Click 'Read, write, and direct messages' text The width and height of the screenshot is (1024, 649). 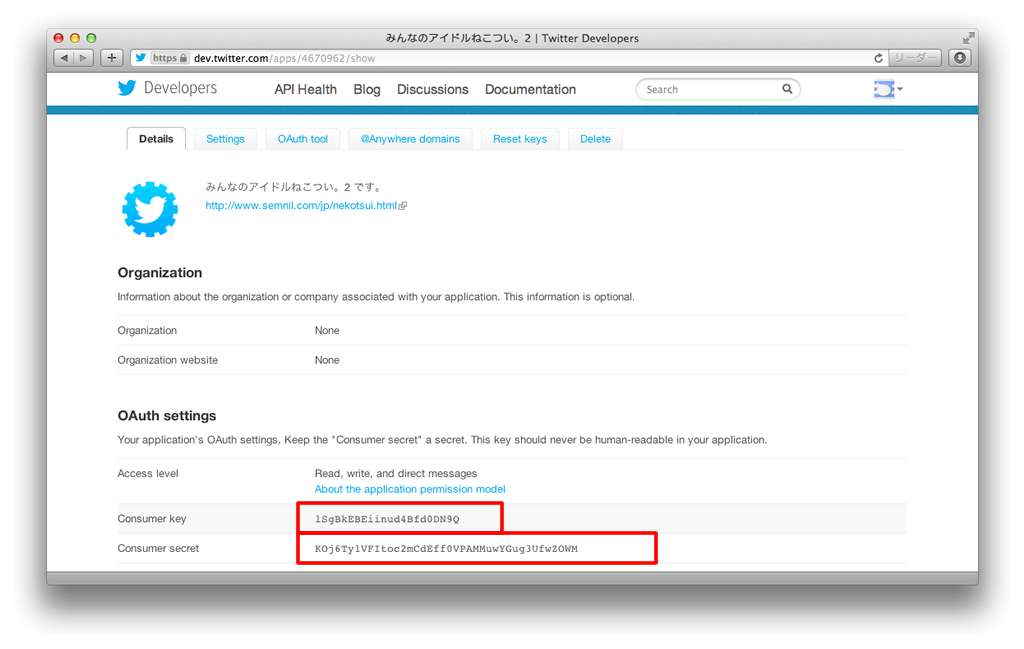pyautogui.click(x=396, y=473)
